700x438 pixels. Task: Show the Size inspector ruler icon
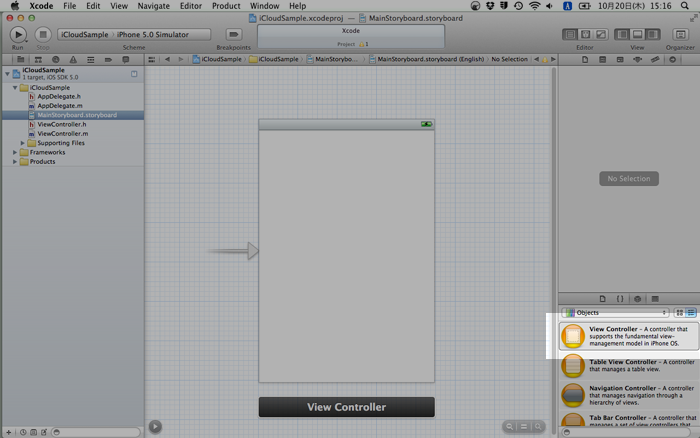[655, 59]
